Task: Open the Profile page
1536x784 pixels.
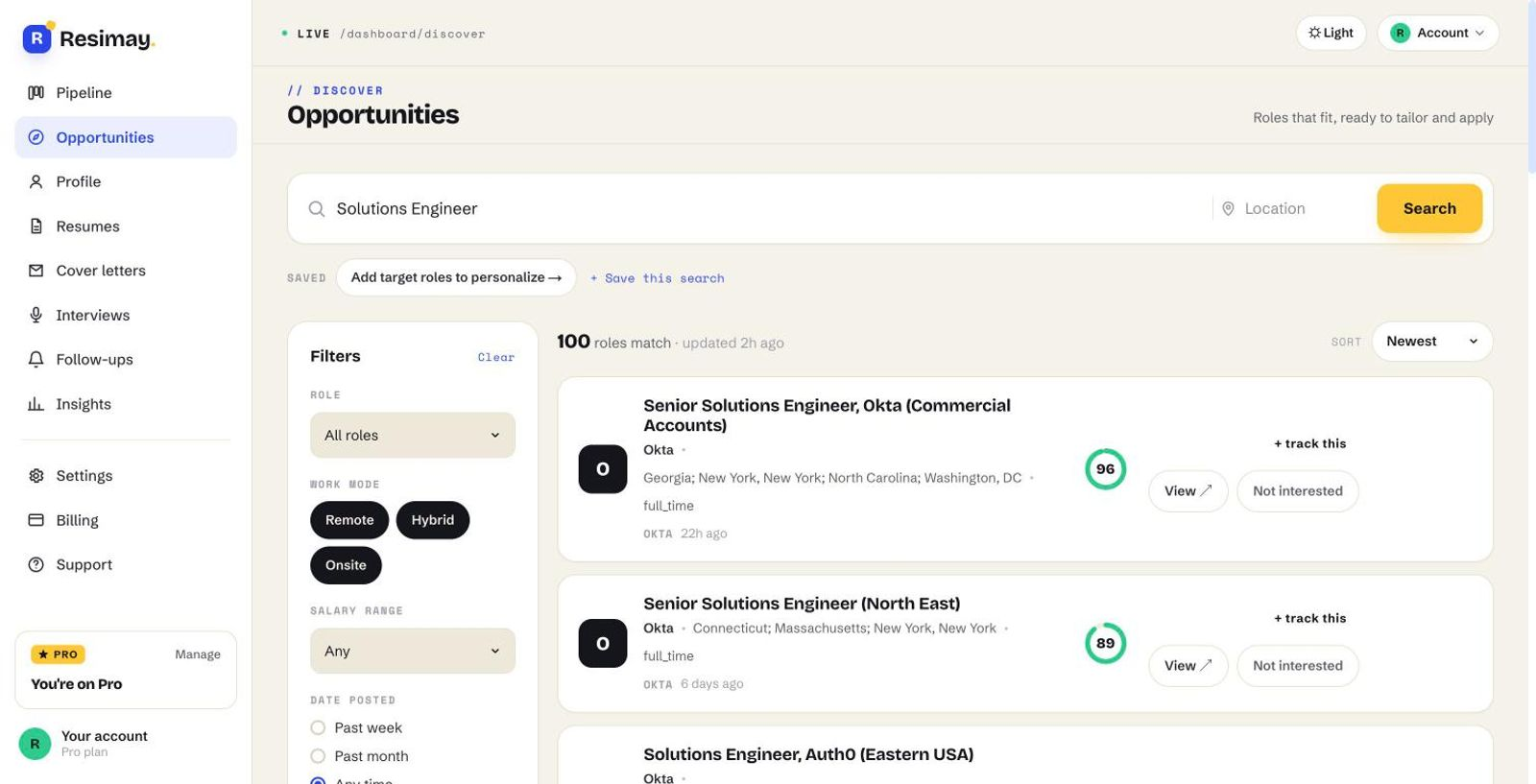Action: click(x=126, y=181)
